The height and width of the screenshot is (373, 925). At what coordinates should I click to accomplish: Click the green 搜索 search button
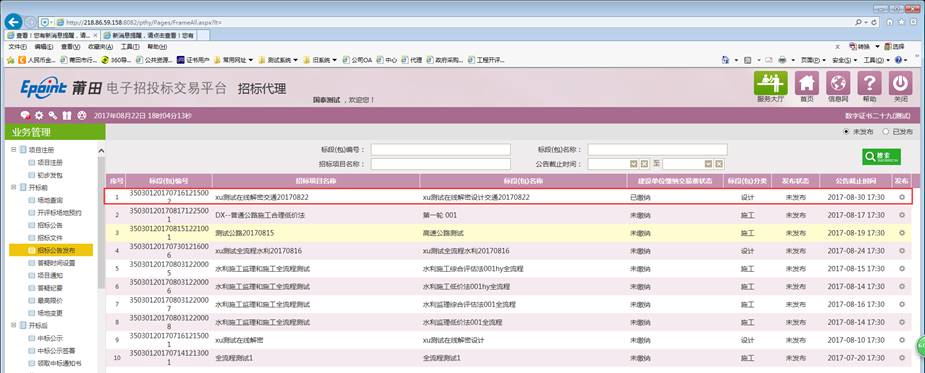point(881,156)
